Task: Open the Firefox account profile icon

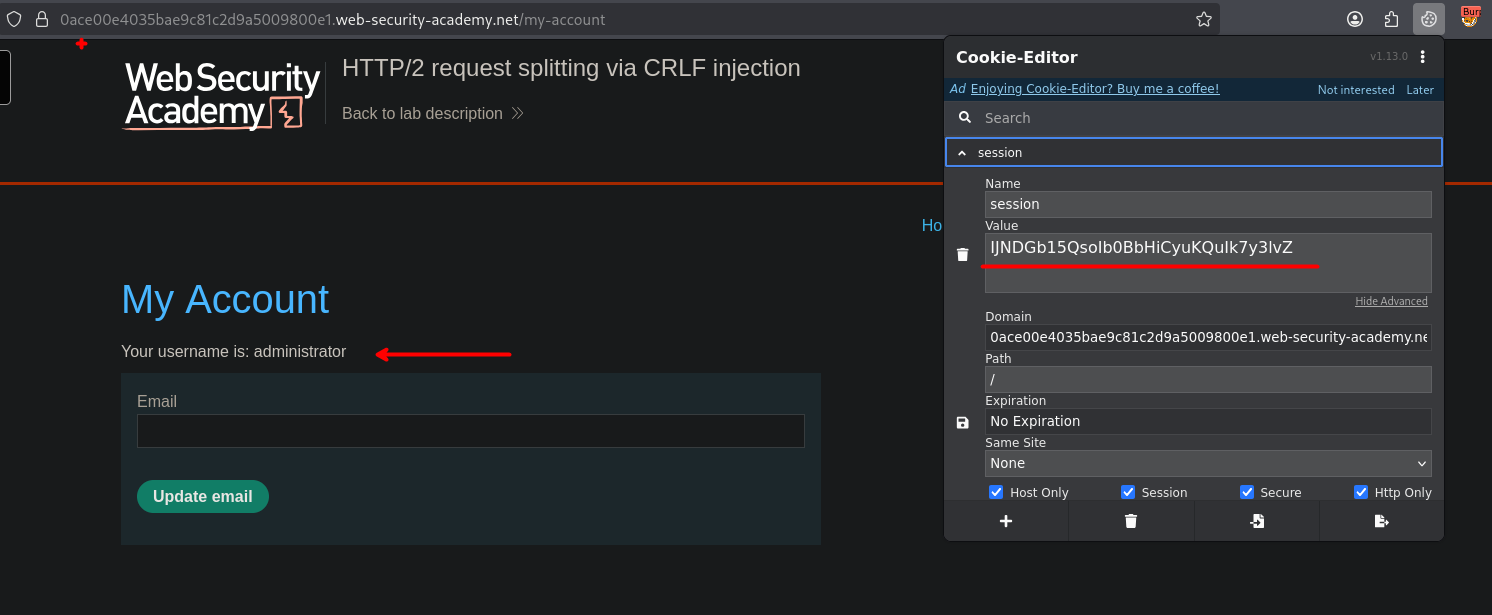Action: 1355,19
